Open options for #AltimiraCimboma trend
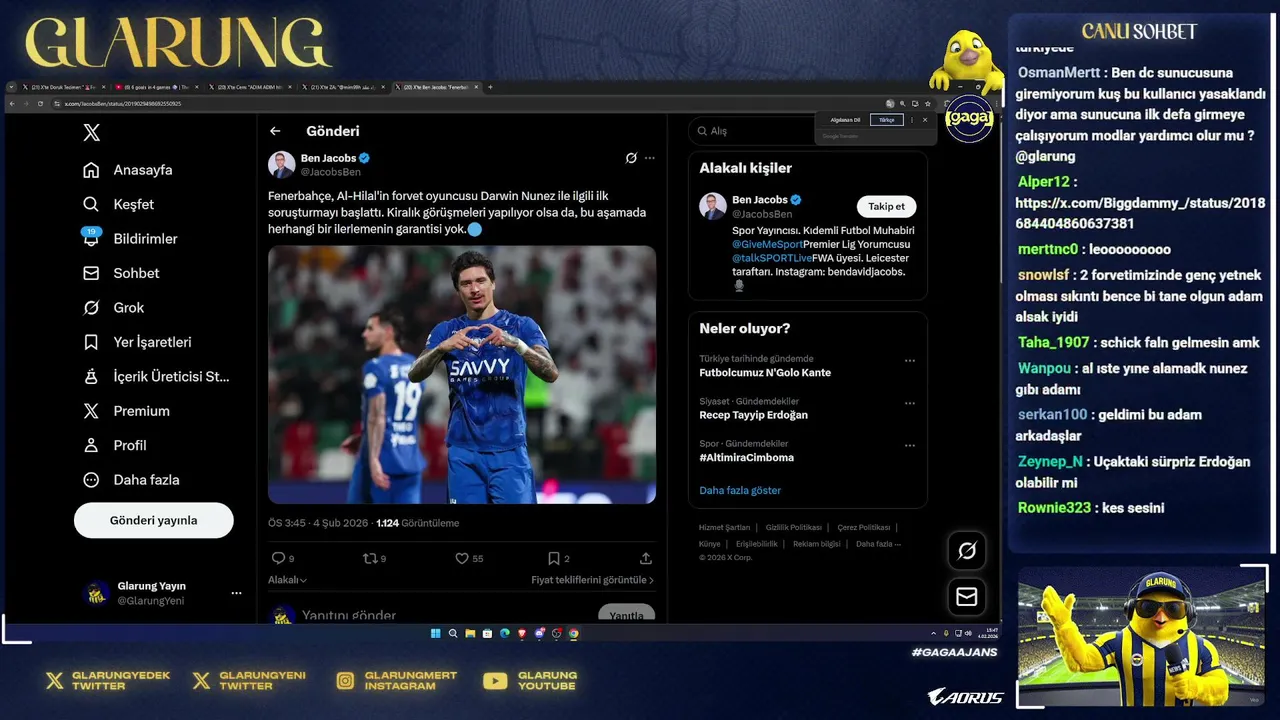This screenshot has width=1280, height=720. coord(910,446)
